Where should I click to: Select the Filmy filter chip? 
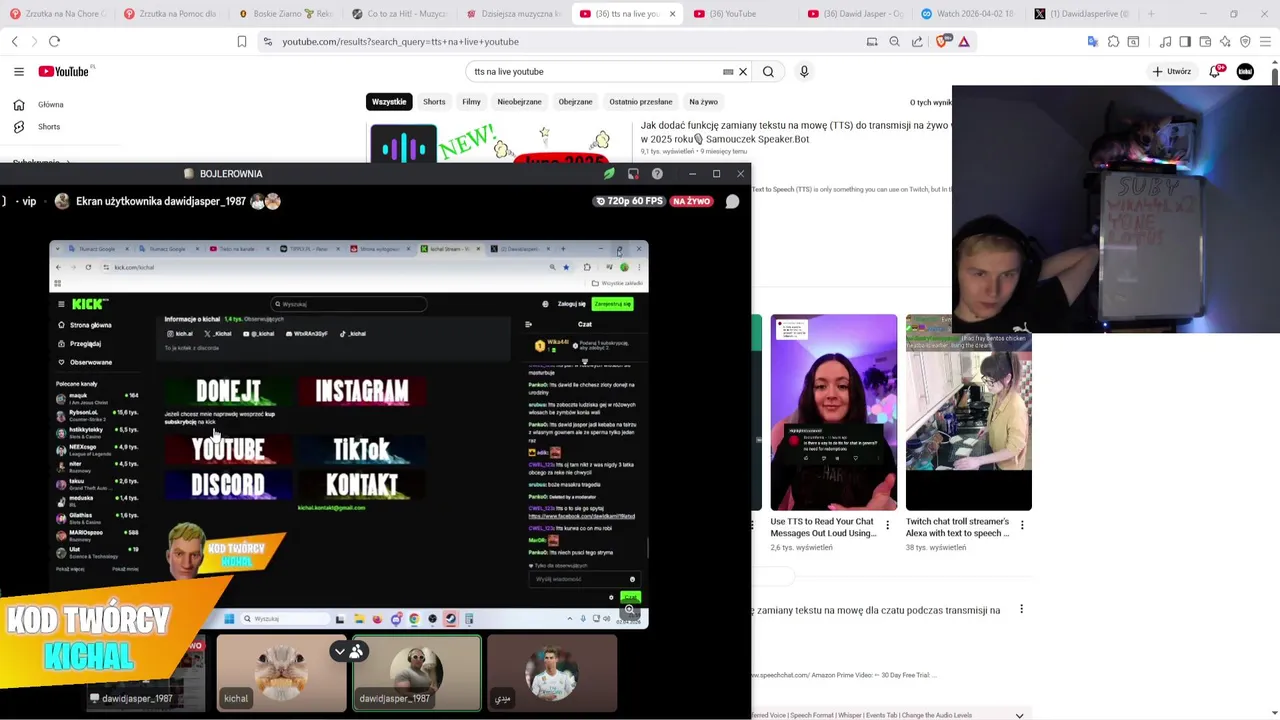tap(471, 102)
